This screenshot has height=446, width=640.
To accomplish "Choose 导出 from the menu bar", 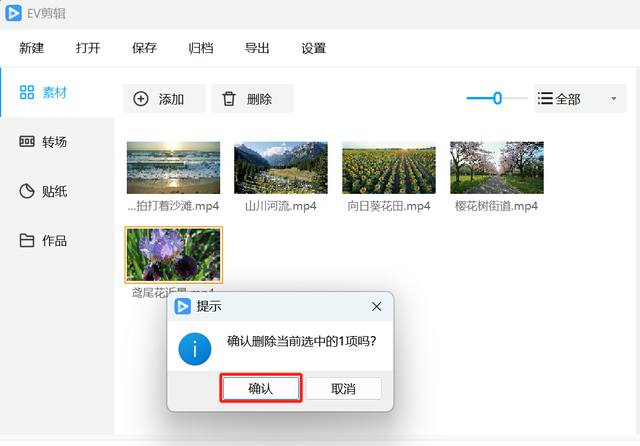I will (x=257, y=48).
